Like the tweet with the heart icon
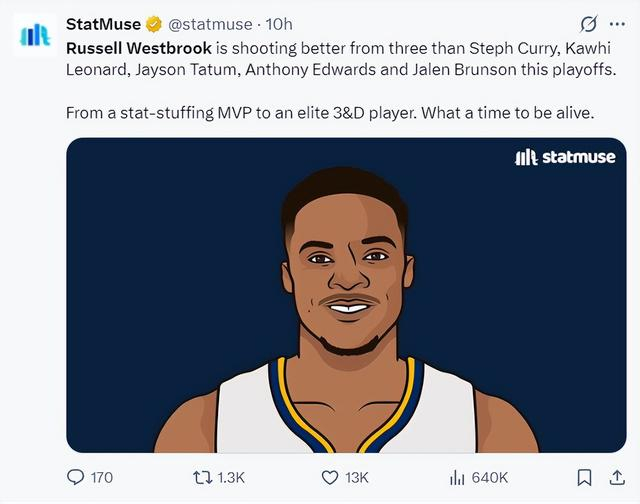The width and height of the screenshot is (640, 504). click(330, 478)
